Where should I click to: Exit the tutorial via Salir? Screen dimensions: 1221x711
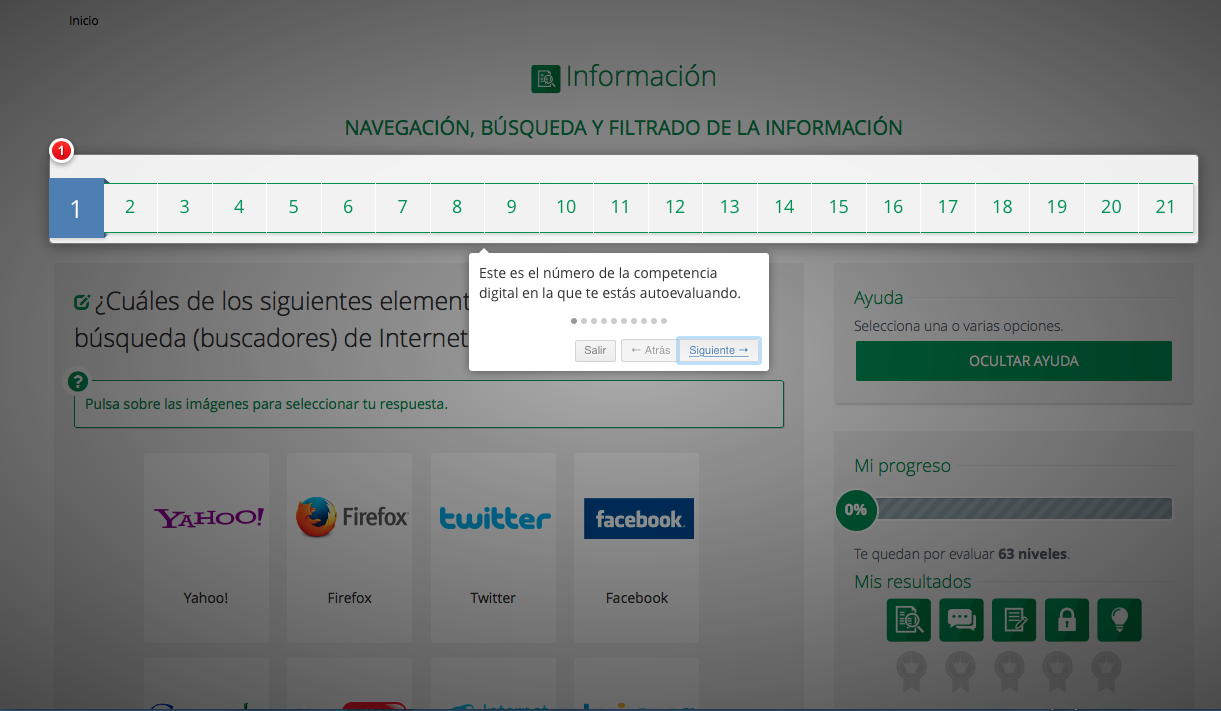[595, 350]
